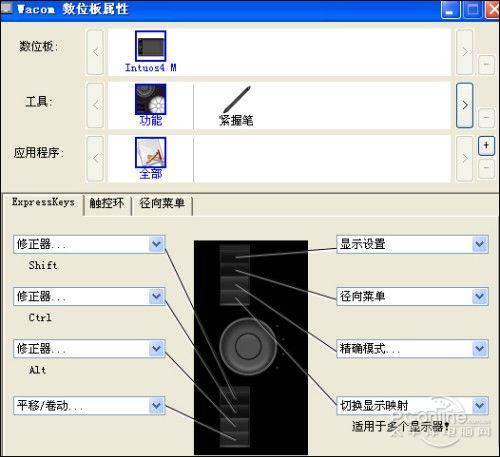The image size is (500, 457).
Task: Select the Intuos4 M tablet icon
Action: pyautogui.click(x=150, y=46)
